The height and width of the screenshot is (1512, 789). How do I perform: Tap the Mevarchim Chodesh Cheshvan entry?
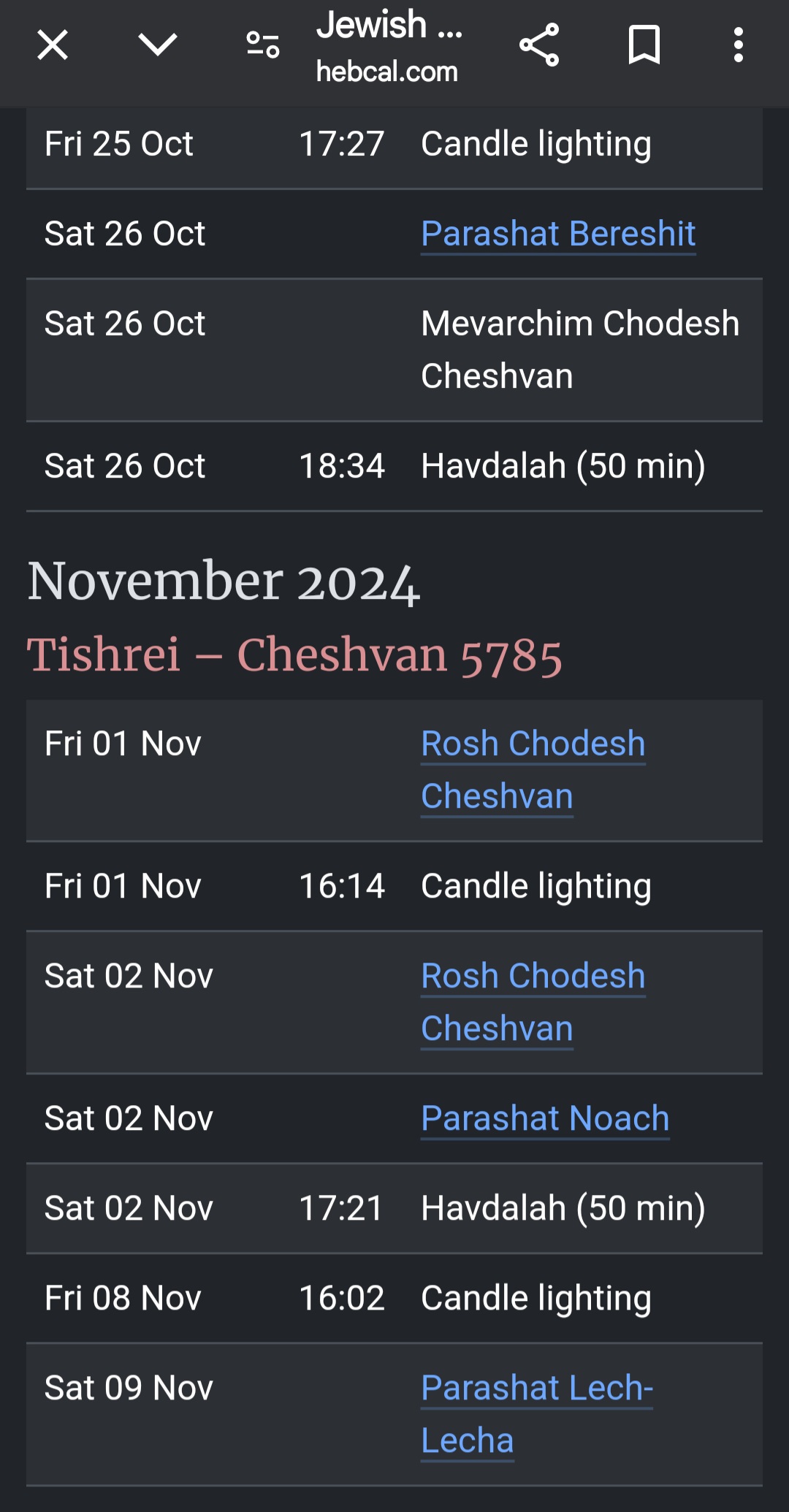point(580,349)
